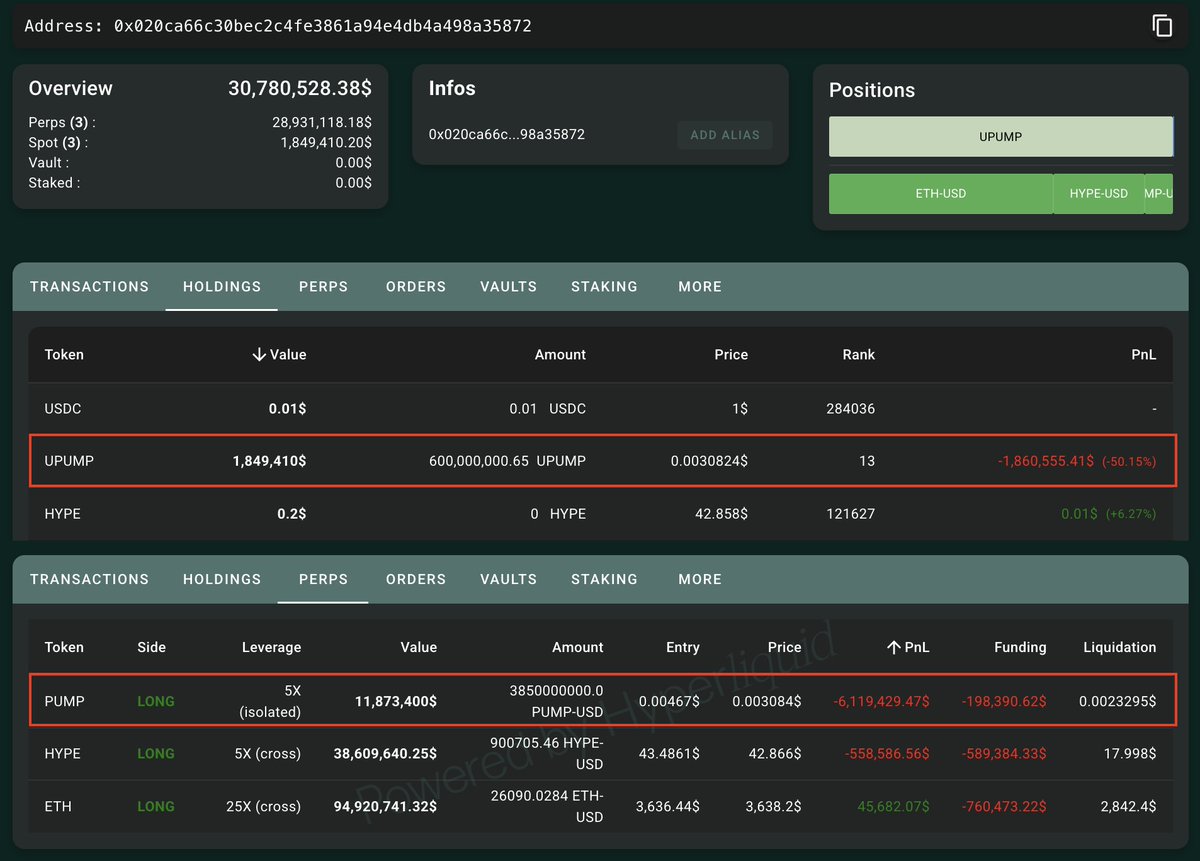Click the HYPE position value 38,609,640.25$
The image size is (1200, 861).
point(385,753)
